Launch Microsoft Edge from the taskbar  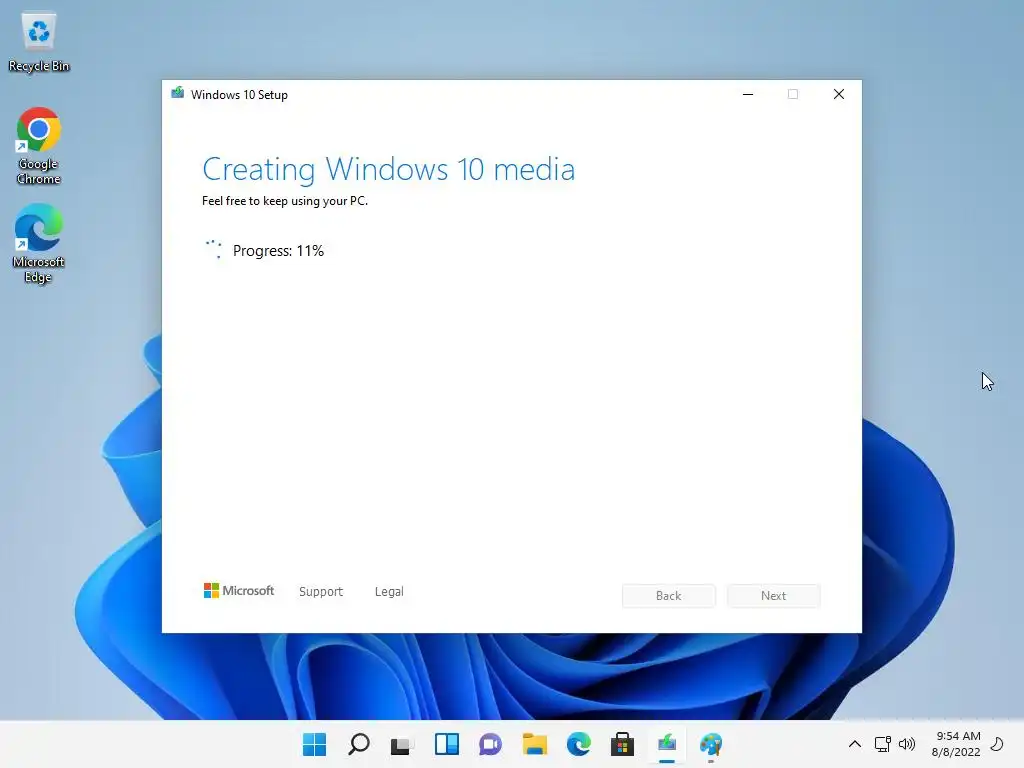point(579,744)
